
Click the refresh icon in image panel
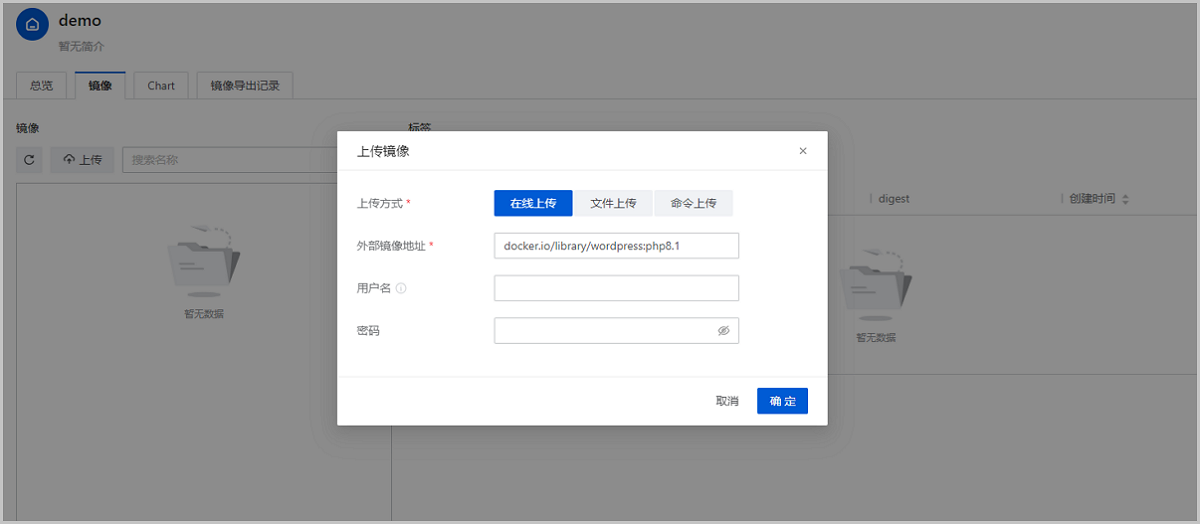point(29,160)
